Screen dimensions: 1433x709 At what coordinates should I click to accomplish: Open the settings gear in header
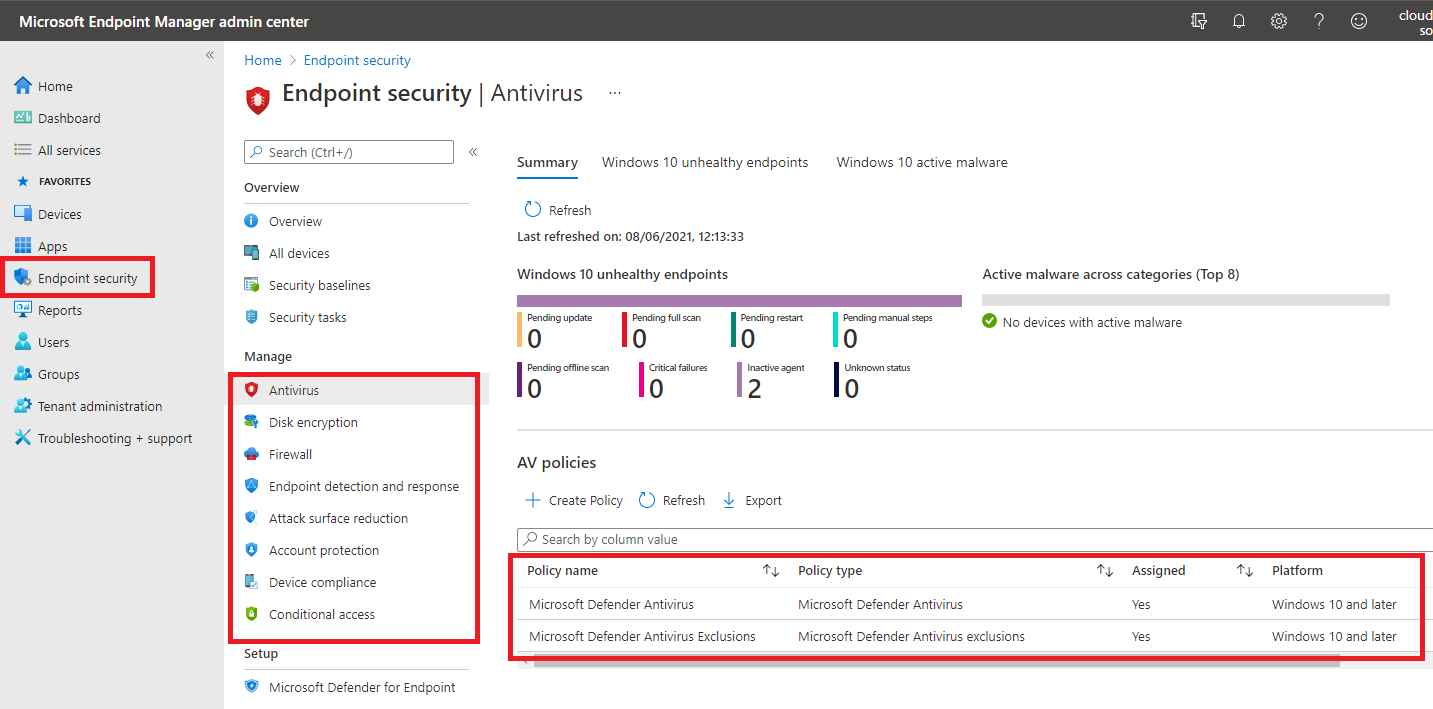(1278, 21)
